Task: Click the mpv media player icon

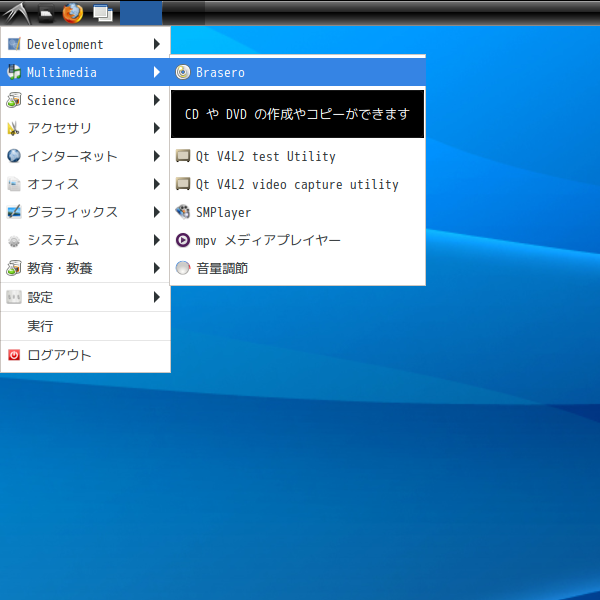Action: [183, 240]
